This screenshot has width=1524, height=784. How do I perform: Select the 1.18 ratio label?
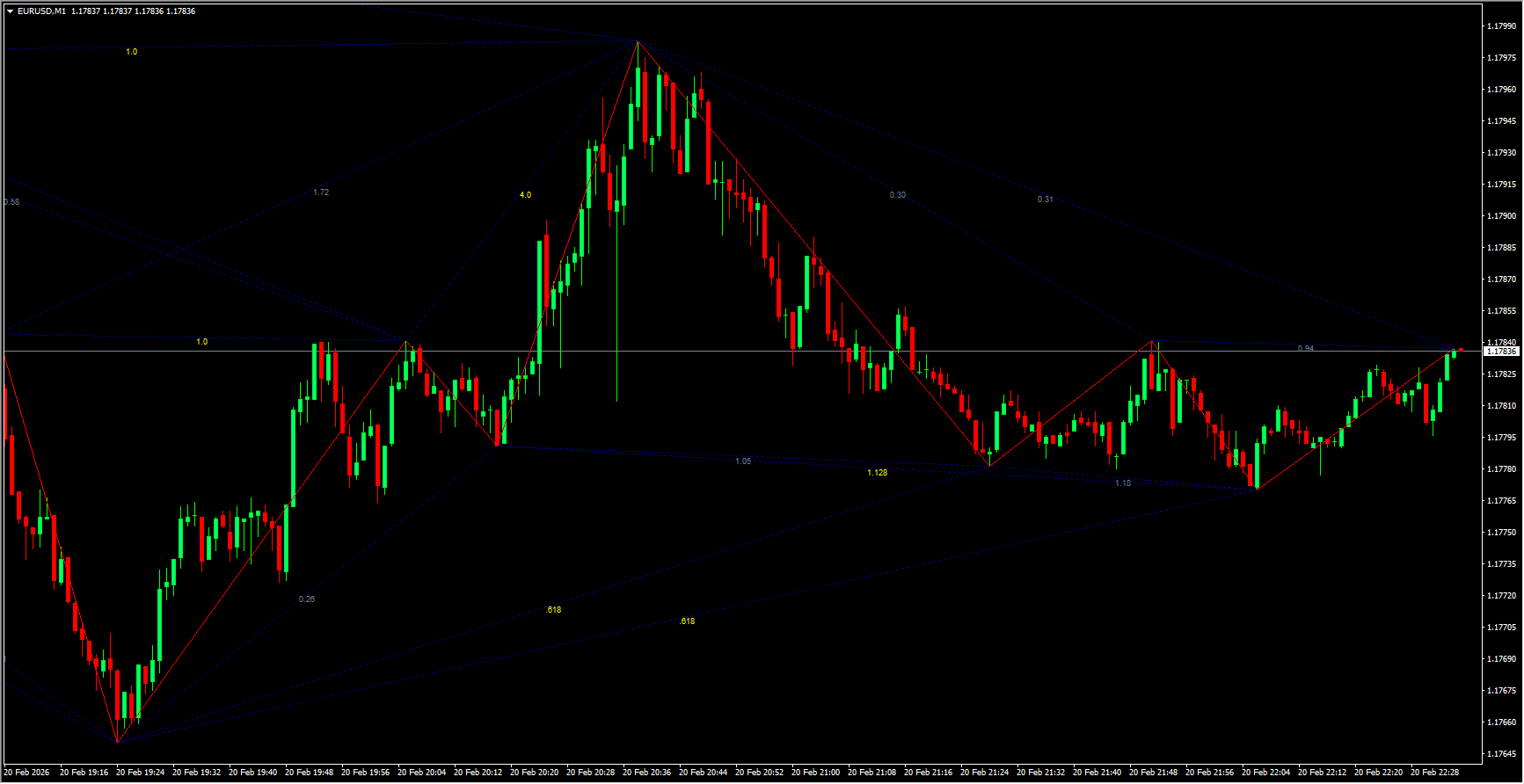coord(1123,483)
